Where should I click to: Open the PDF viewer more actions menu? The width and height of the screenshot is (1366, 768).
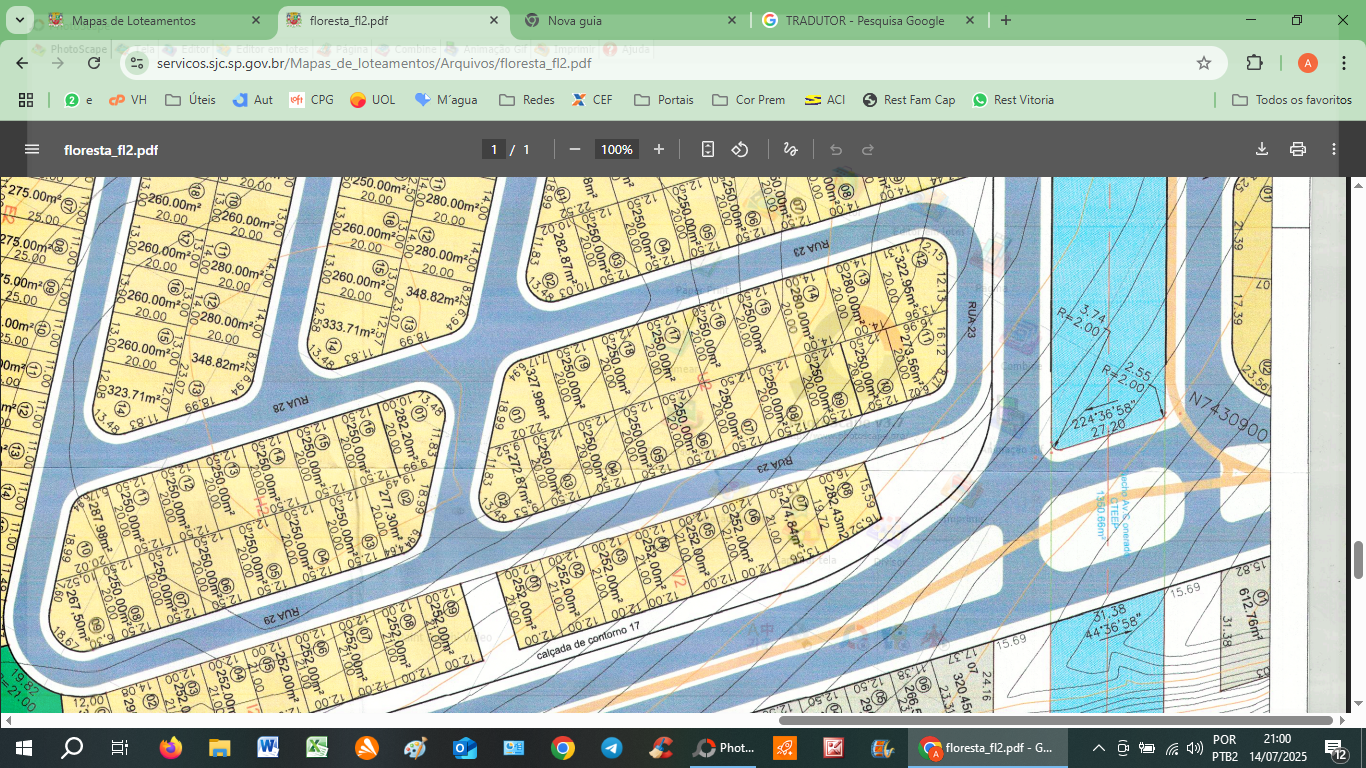tap(1334, 149)
